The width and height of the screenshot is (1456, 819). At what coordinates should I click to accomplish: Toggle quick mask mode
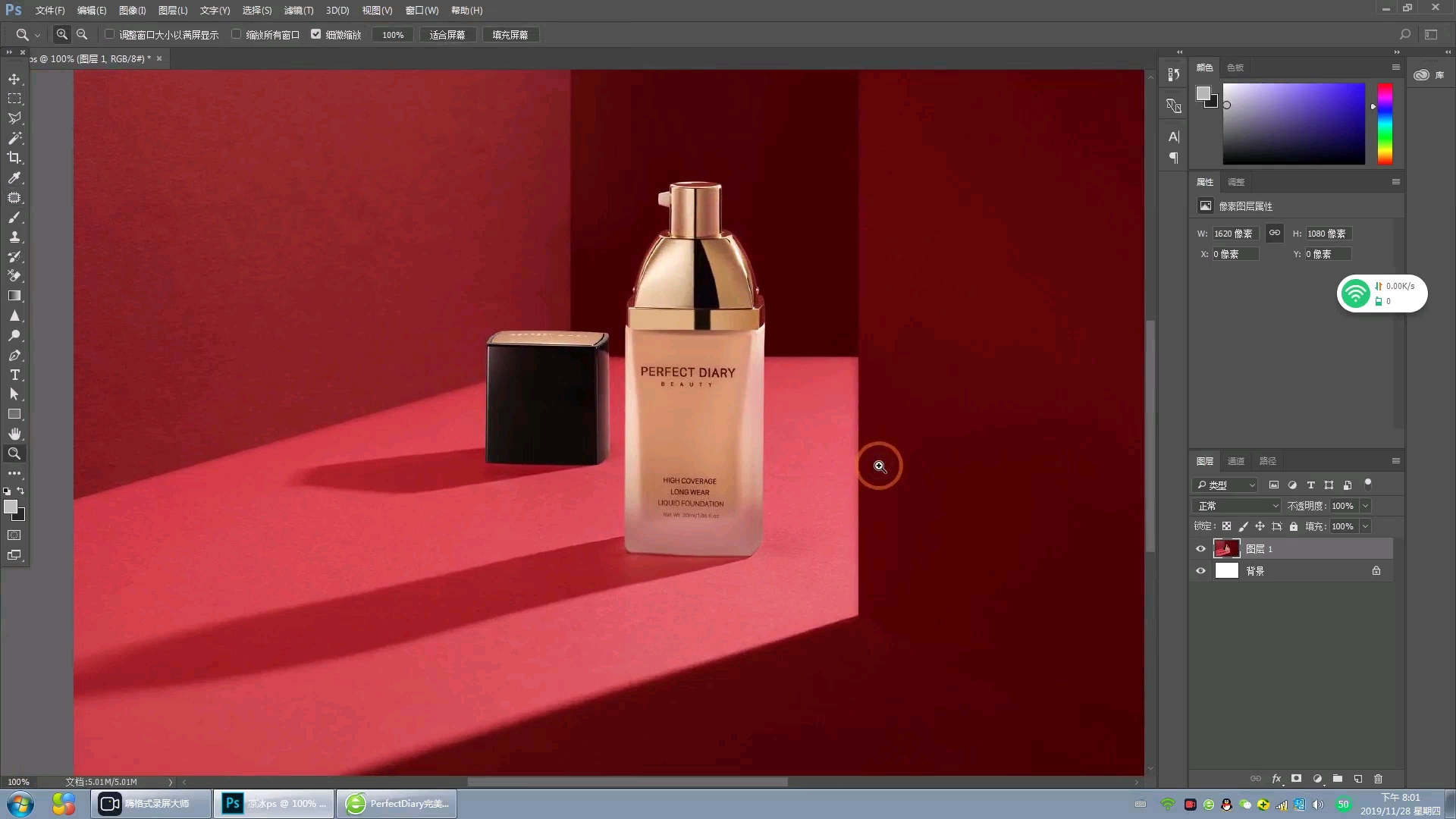pos(14,535)
